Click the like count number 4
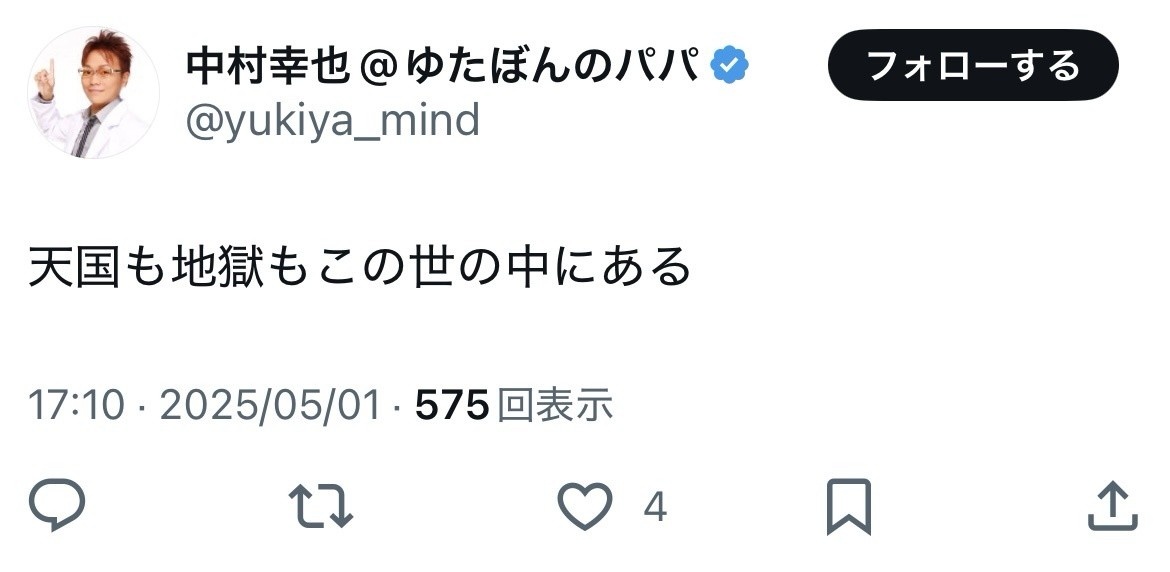This screenshot has width=1170, height=572. coord(654,507)
